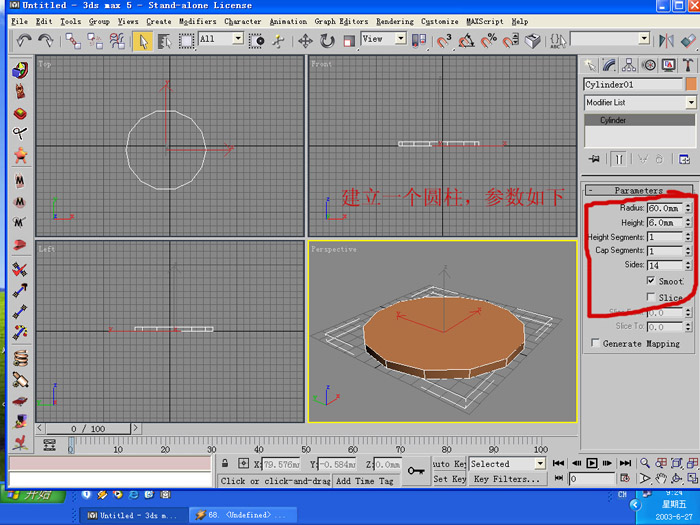The height and width of the screenshot is (525, 700).
Task: Open the MAXScript menu
Action: (x=484, y=21)
